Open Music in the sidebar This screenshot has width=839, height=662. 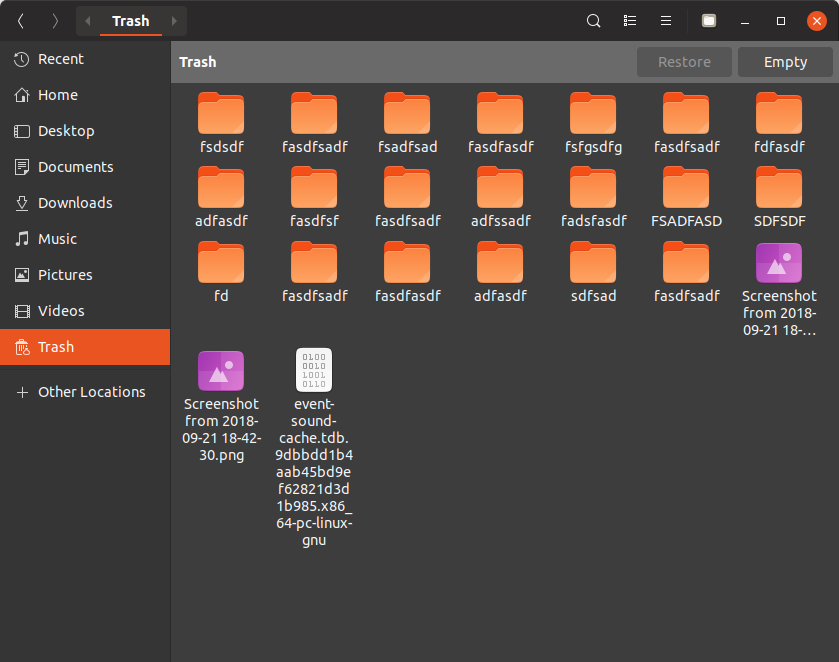click(85, 239)
